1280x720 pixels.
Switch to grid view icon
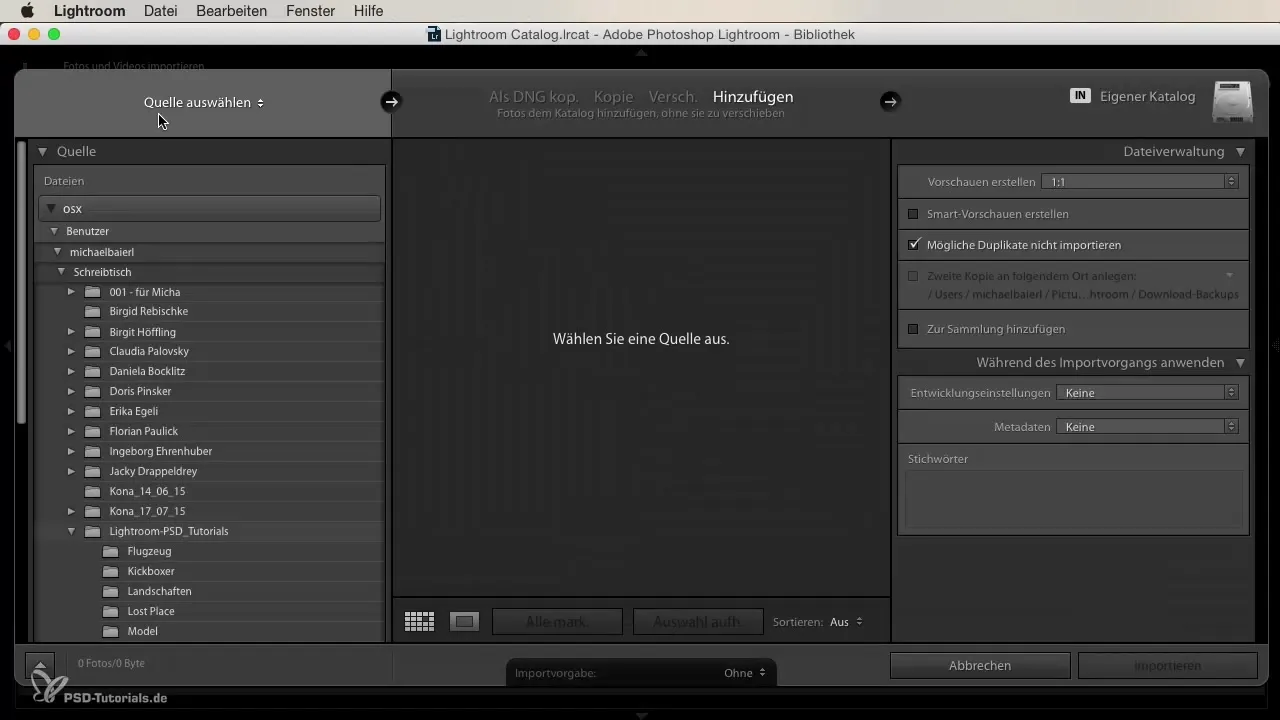coord(419,622)
